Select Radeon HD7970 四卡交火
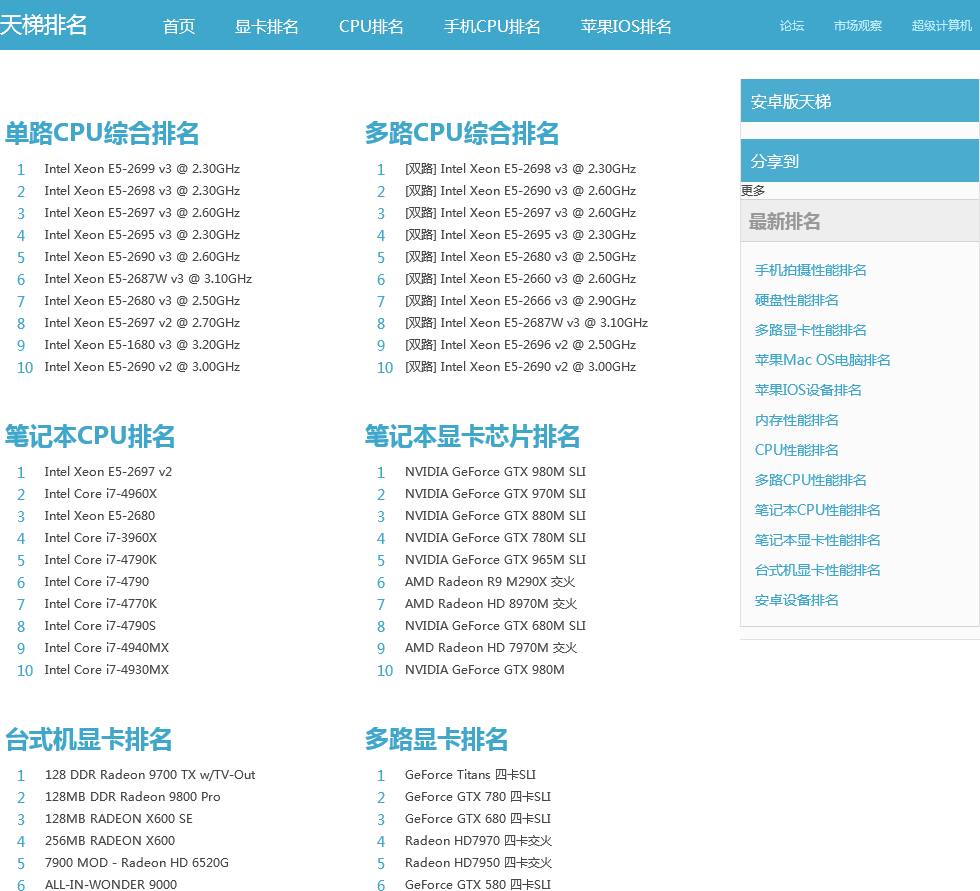The width and height of the screenshot is (980, 891). pyautogui.click(x=479, y=840)
